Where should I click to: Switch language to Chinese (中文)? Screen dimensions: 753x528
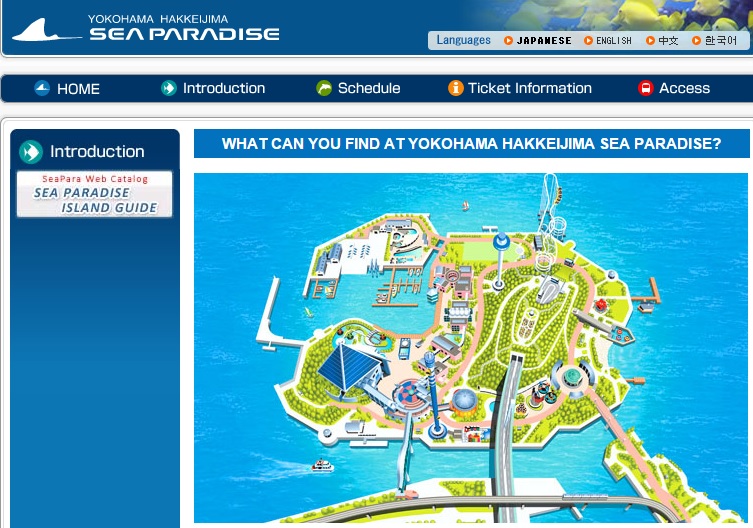point(668,41)
